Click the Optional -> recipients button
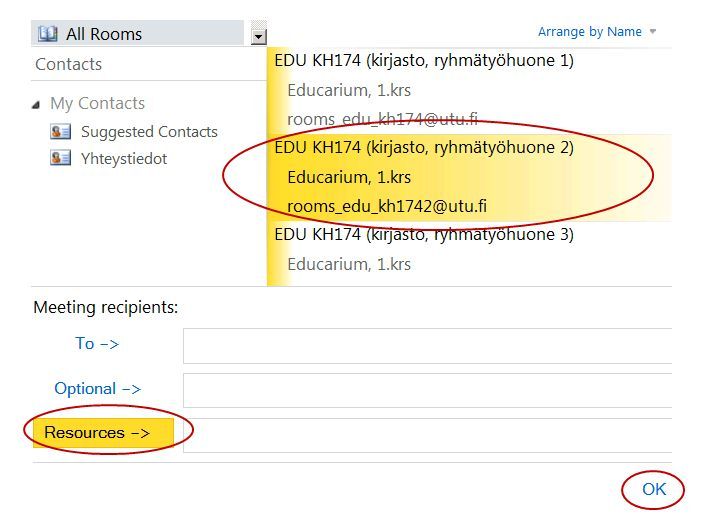724x531 pixels. 97,389
